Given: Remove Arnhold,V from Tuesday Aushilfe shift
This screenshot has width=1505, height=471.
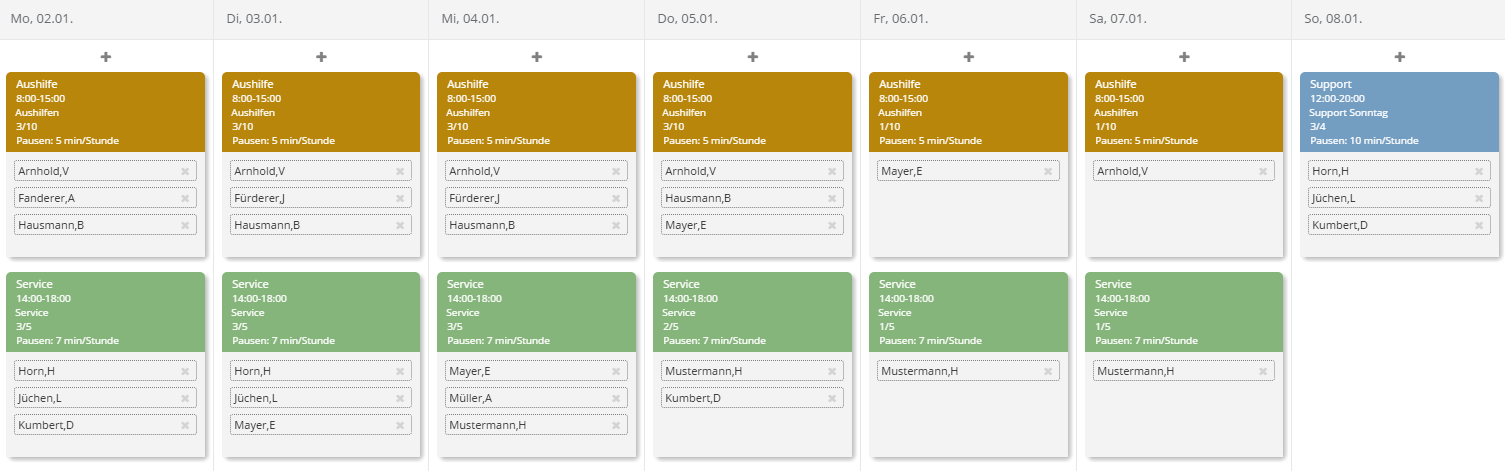Looking at the screenshot, I should tap(400, 171).
